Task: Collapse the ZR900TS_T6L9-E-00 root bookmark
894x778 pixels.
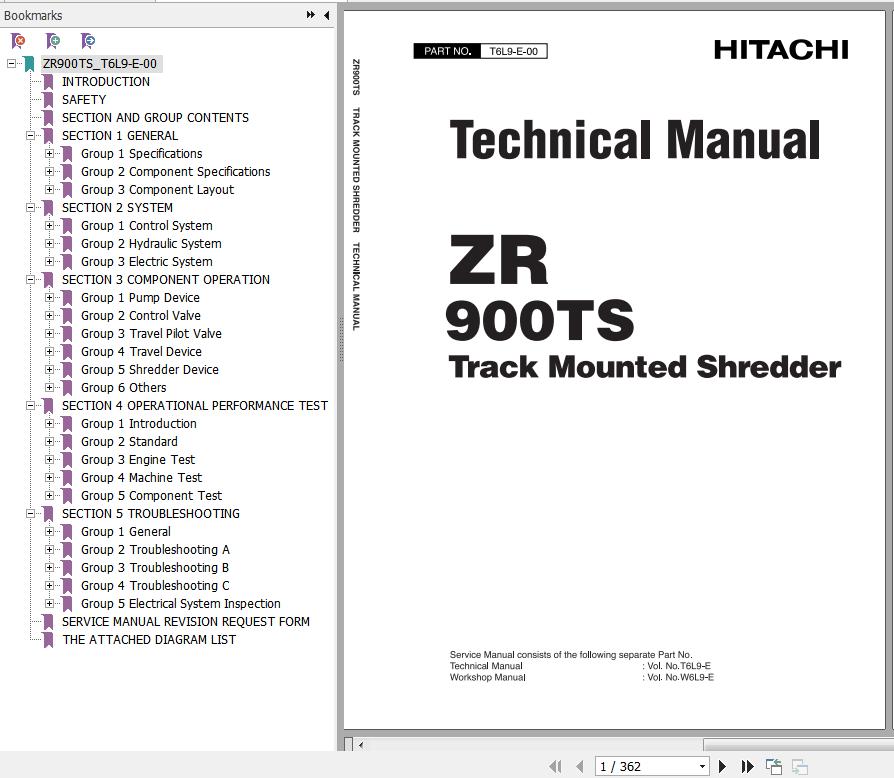Action: click(x=11, y=63)
